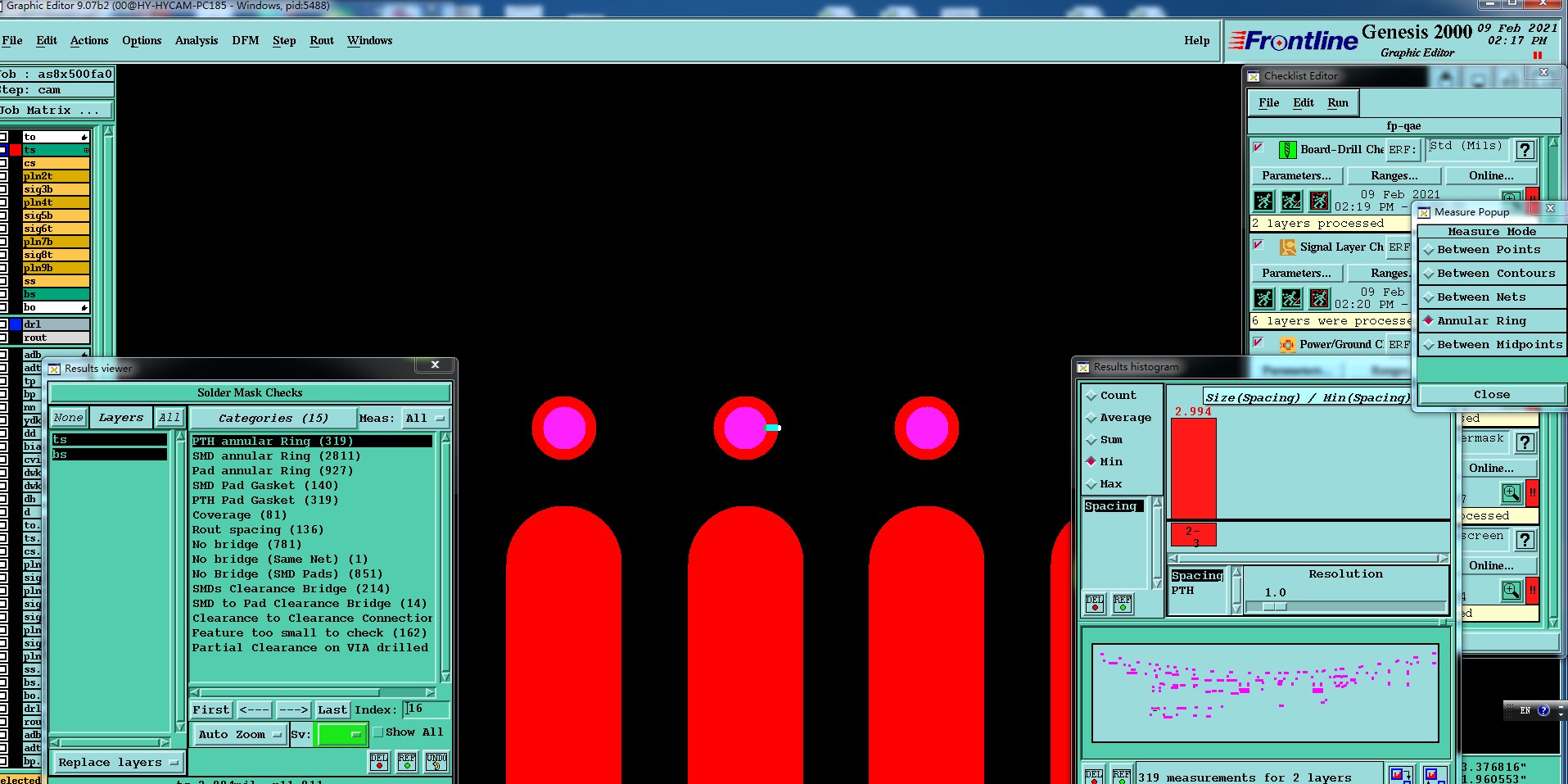The image size is (1568, 784).
Task: Click the Signal Layer Checks icon
Action: tap(1287, 247)
